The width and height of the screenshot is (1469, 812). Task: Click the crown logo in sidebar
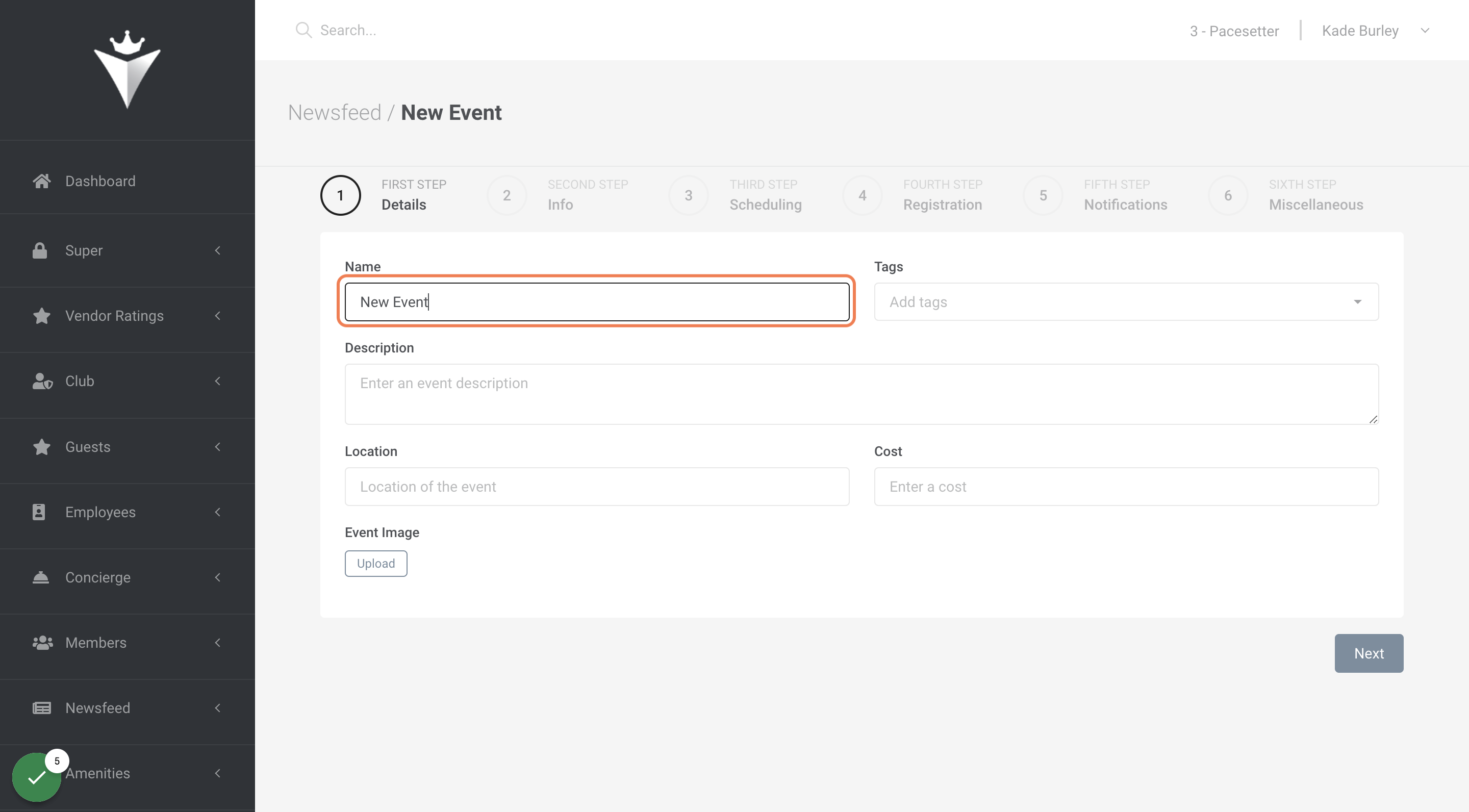tap(127, 68)
